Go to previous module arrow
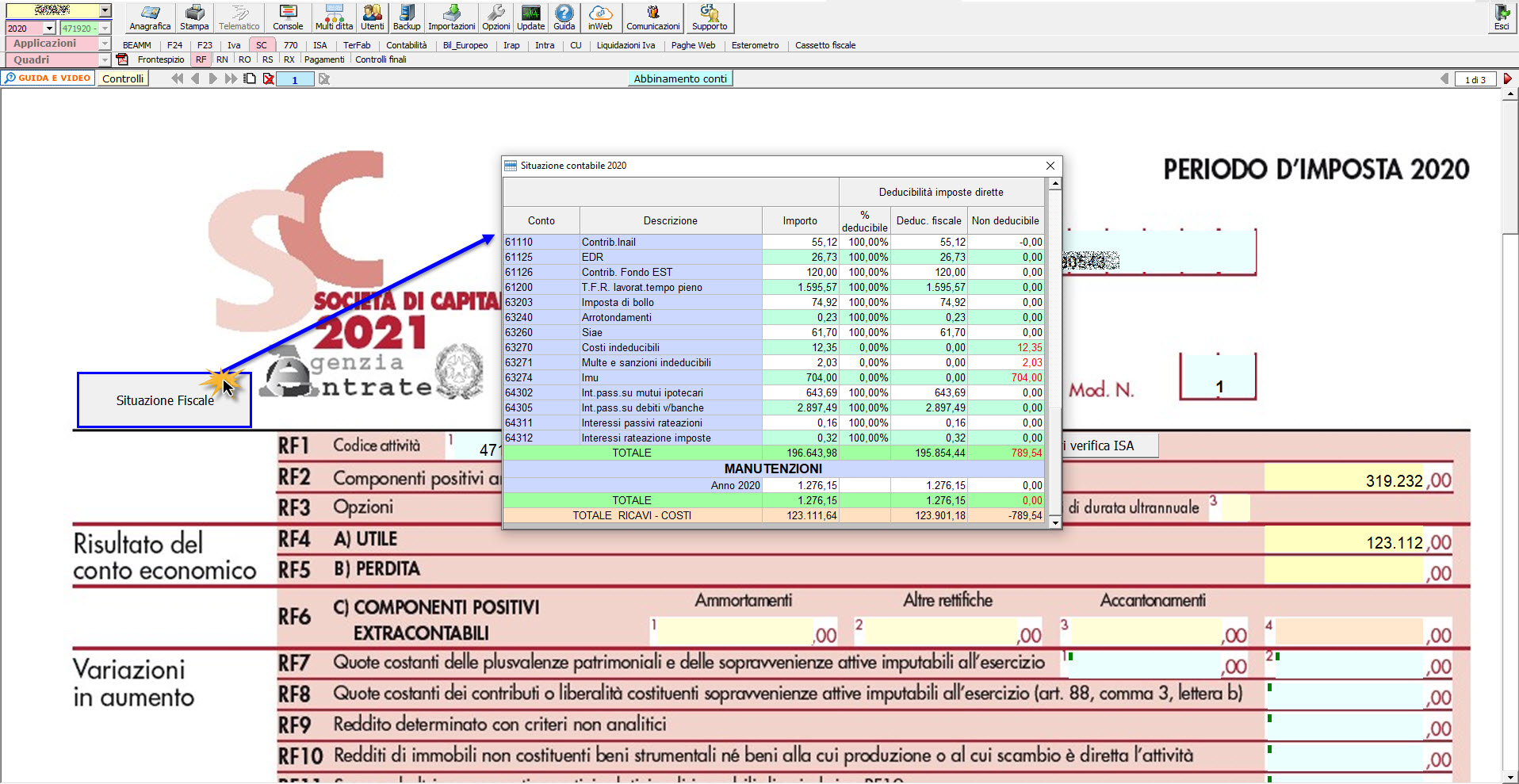1519x784 pixels. click(x=195, y=78)
